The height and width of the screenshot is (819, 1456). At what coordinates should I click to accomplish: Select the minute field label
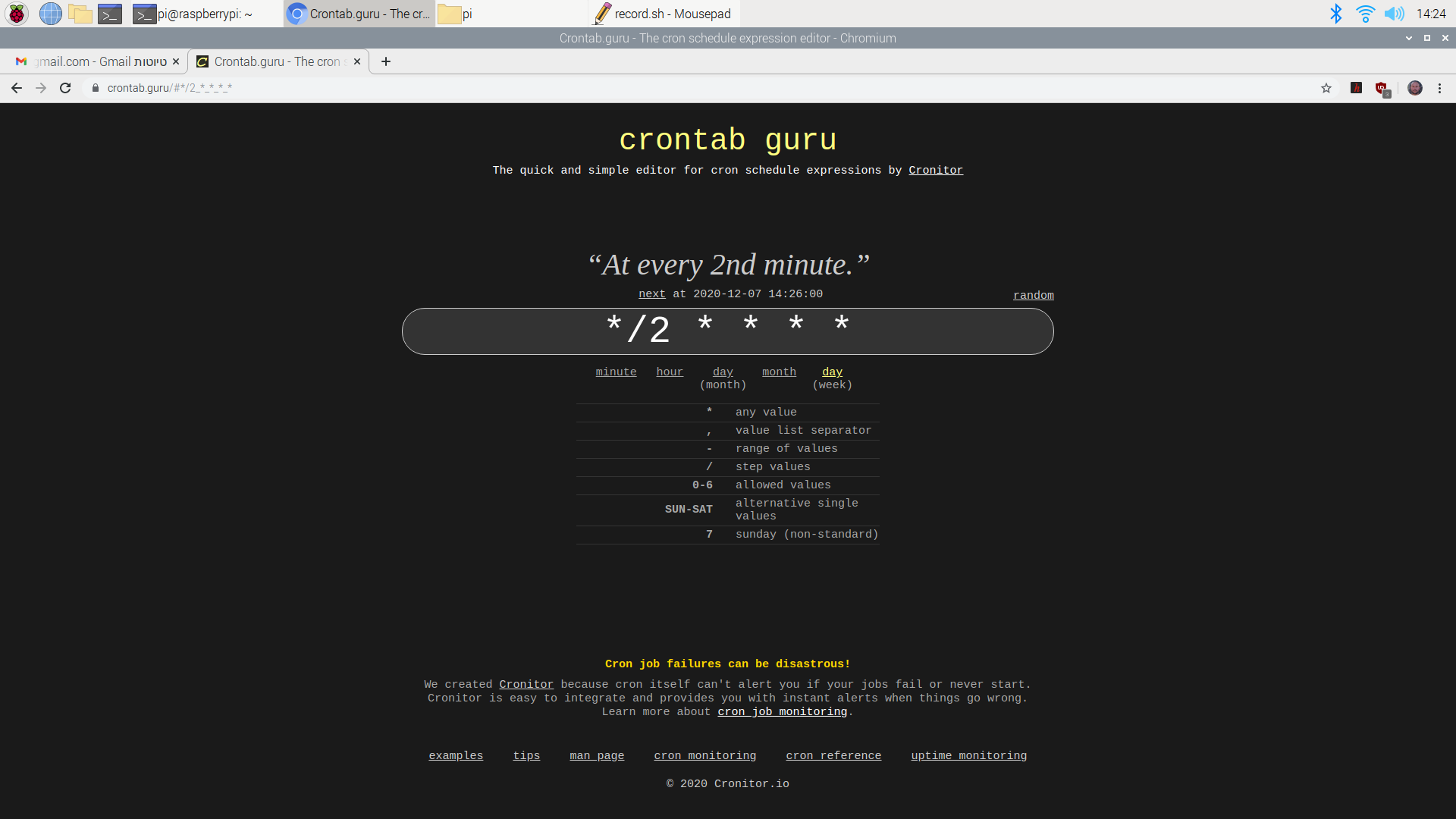pyautogui.click(x=616, y=372)
